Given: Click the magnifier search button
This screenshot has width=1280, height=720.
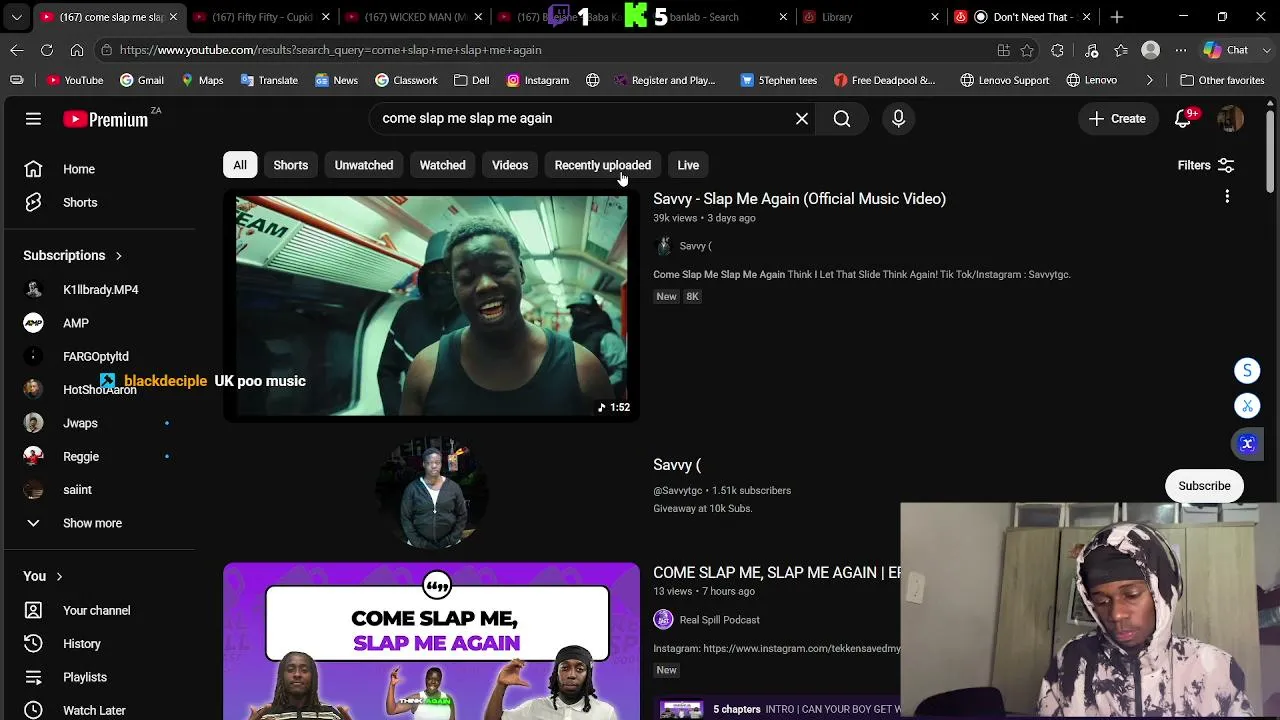Looking at the screenshot, I should click(x=842, y=118).
